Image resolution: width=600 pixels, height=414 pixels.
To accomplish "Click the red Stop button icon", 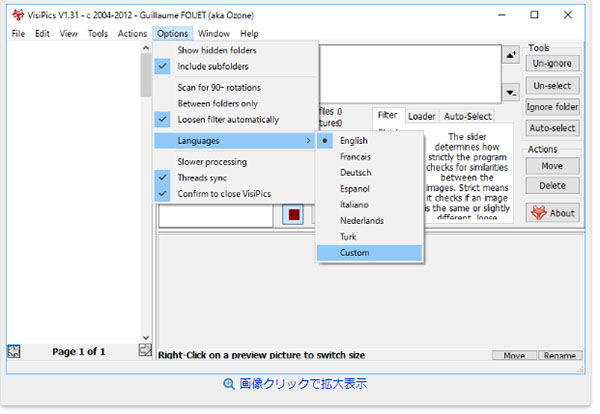I will [294, 215].
